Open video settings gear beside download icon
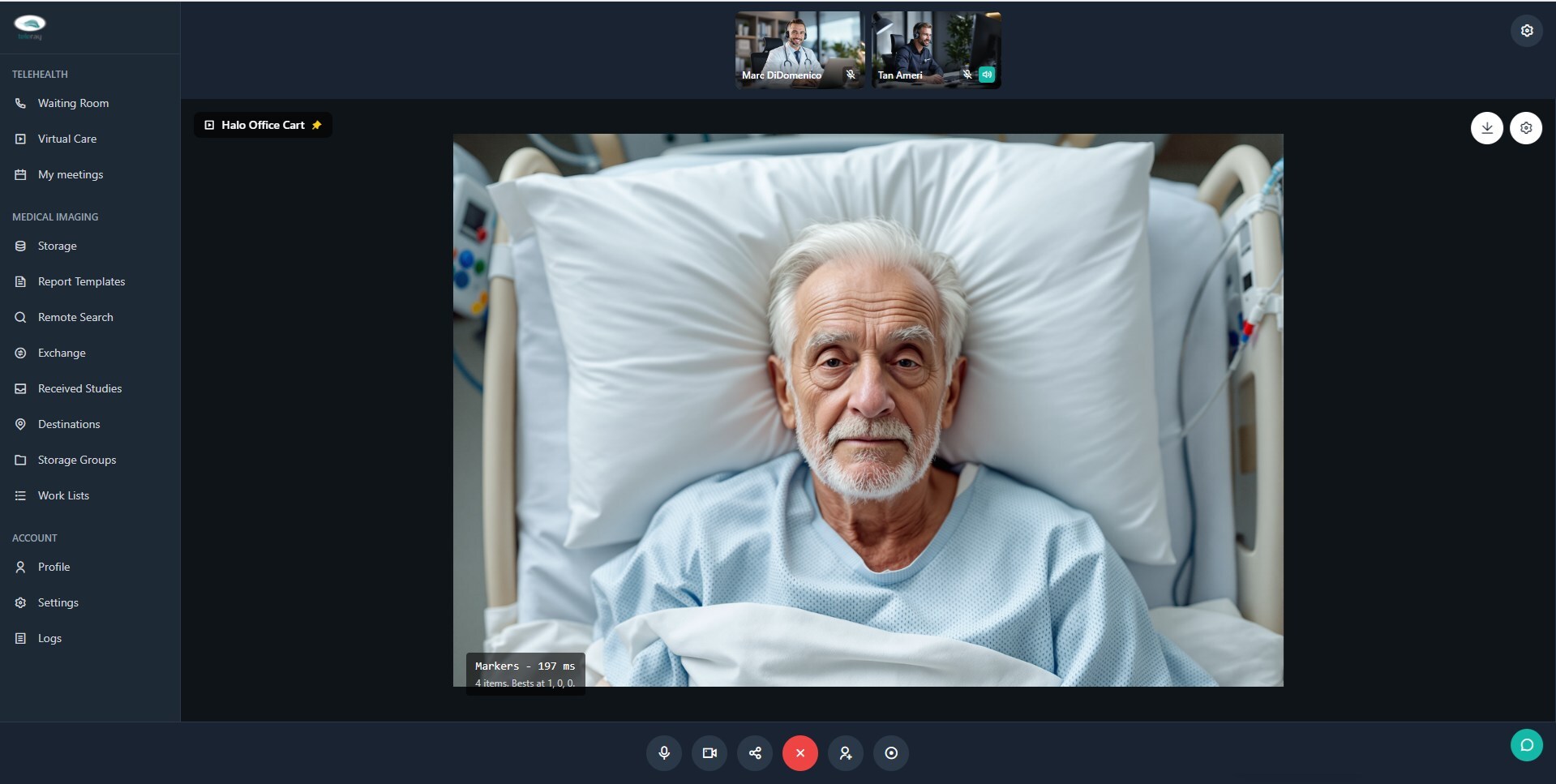The width and height of the screenshot is (1556, 784). [1525, 128]
